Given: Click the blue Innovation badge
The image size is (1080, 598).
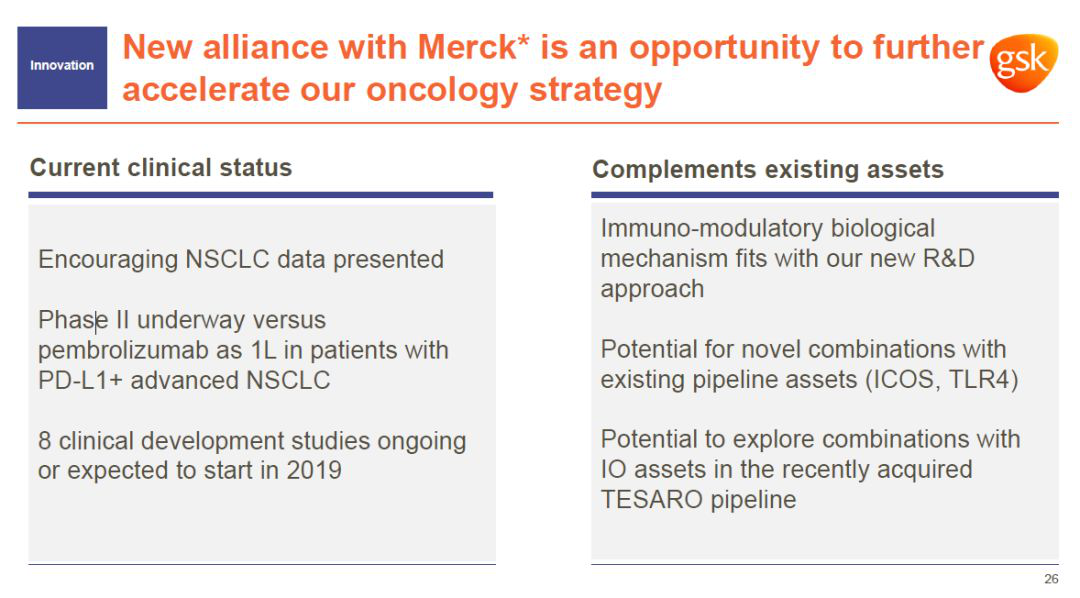Looking at the screenshot, I should click(62, 68).
